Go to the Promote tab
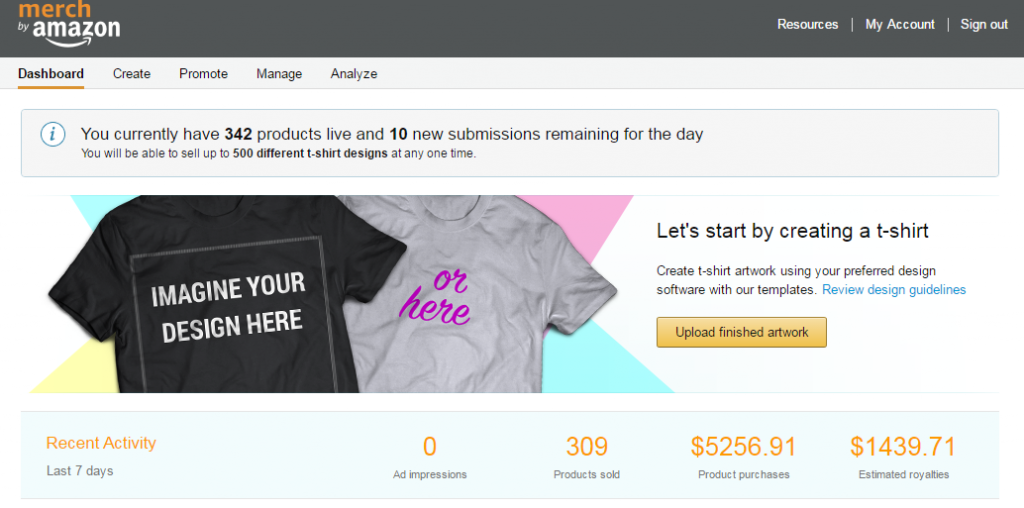Screen dimensions: 1024x508 pos(204,74)
